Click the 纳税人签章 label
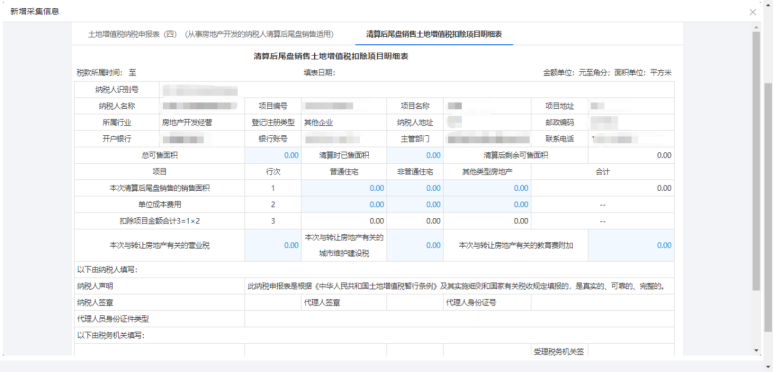 95,303
